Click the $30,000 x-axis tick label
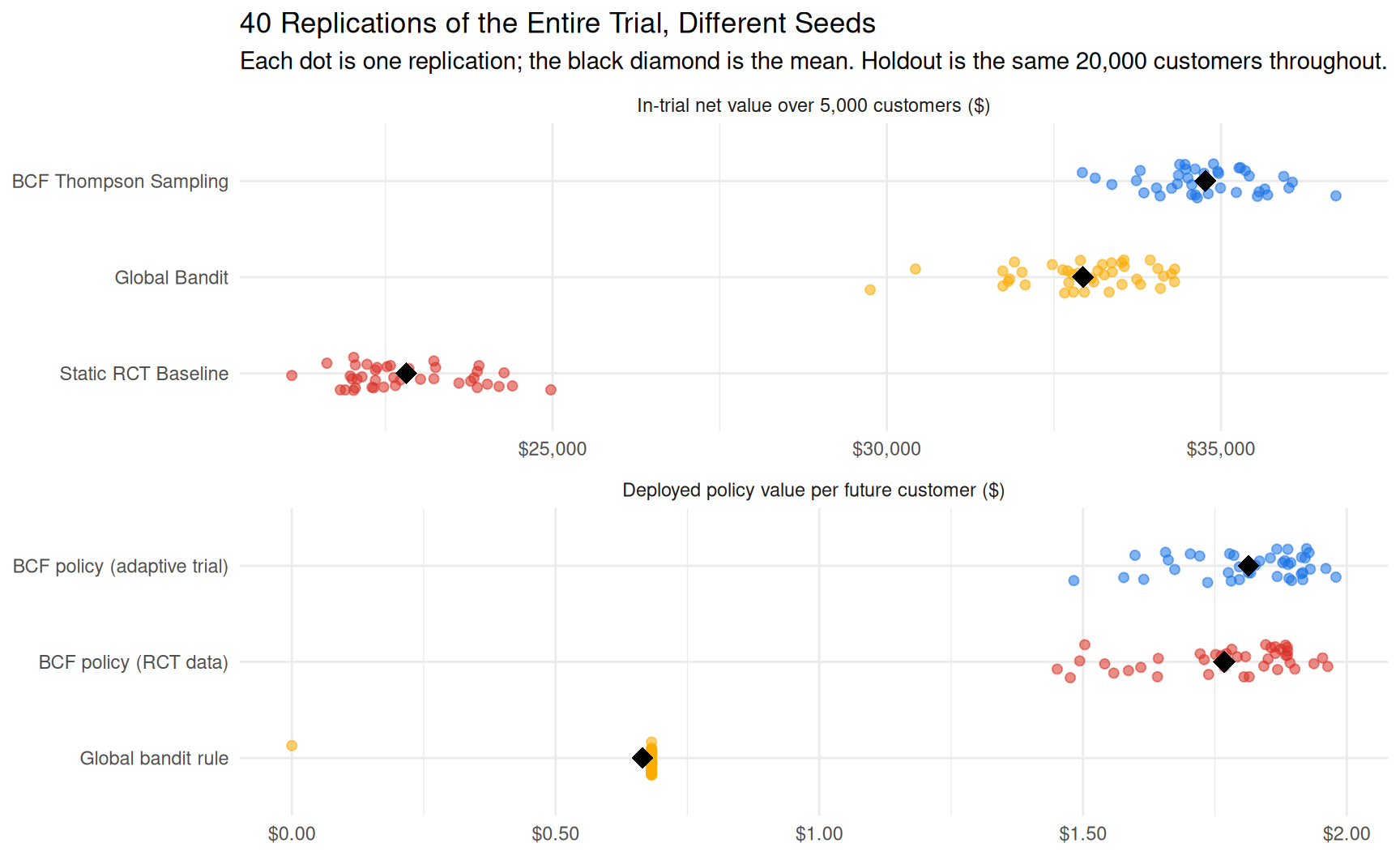This screenshot has height=856, width=1400. coord(886,449)
